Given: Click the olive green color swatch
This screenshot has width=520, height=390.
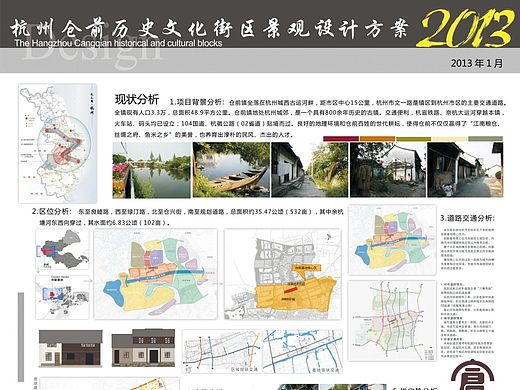Looking at the screenshot, I should tap(413, 138).
